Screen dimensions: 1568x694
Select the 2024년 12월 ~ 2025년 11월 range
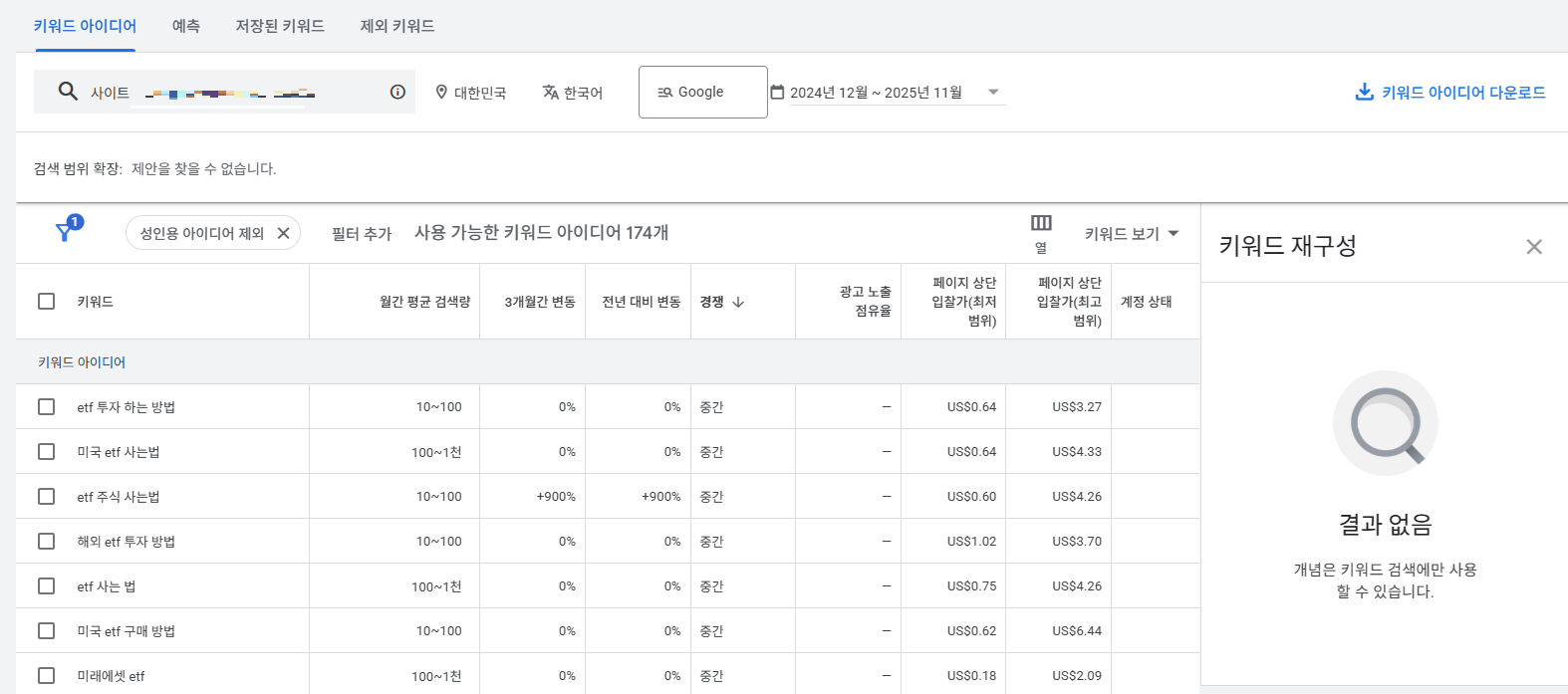(876, 92)
